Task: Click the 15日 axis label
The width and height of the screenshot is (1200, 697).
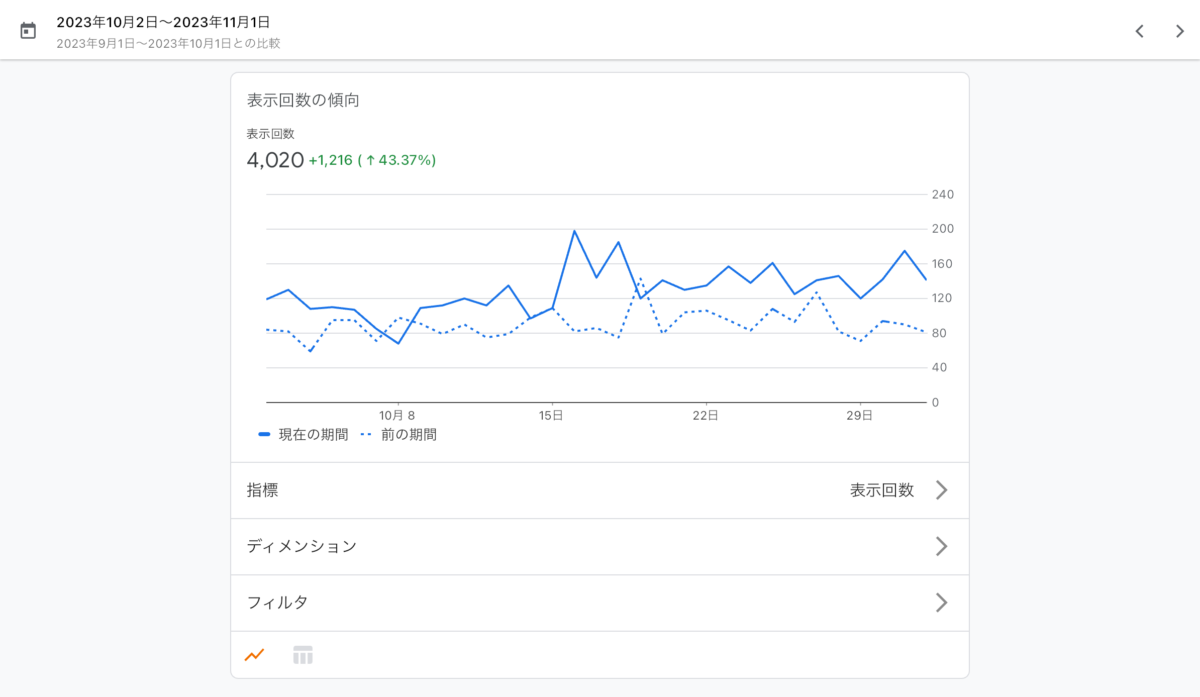Action: pyautogui.click(x=551, y=415)
